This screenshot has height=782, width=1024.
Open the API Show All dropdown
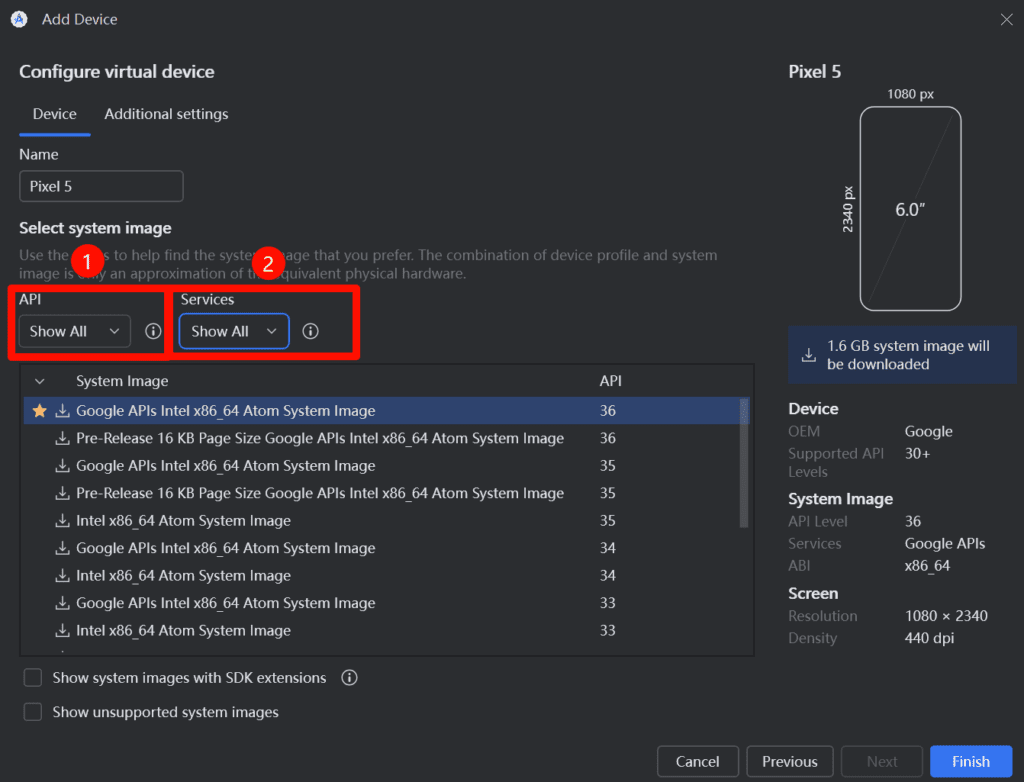tap(74, 331)
